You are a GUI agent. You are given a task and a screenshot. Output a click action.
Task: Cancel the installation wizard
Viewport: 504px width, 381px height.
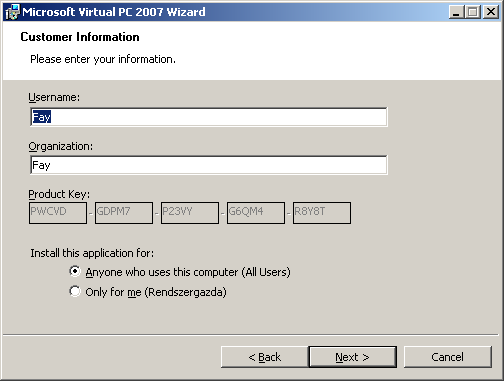(x=448, y=357)
